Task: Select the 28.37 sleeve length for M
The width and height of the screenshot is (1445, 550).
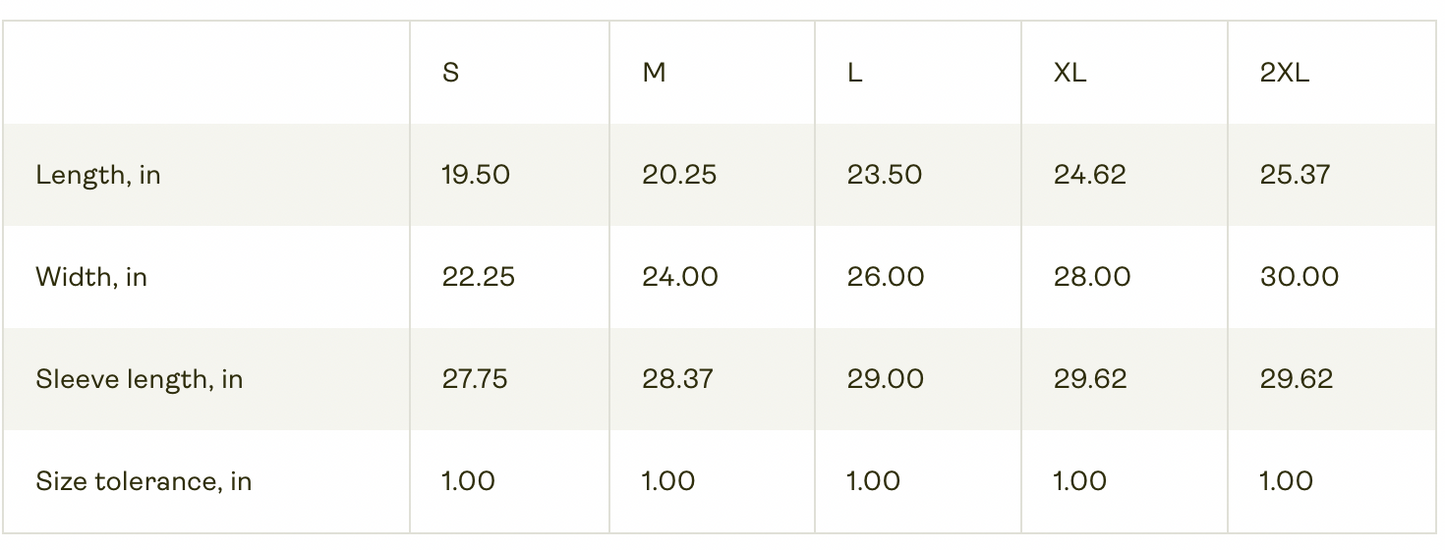Action: click(679, 379)
